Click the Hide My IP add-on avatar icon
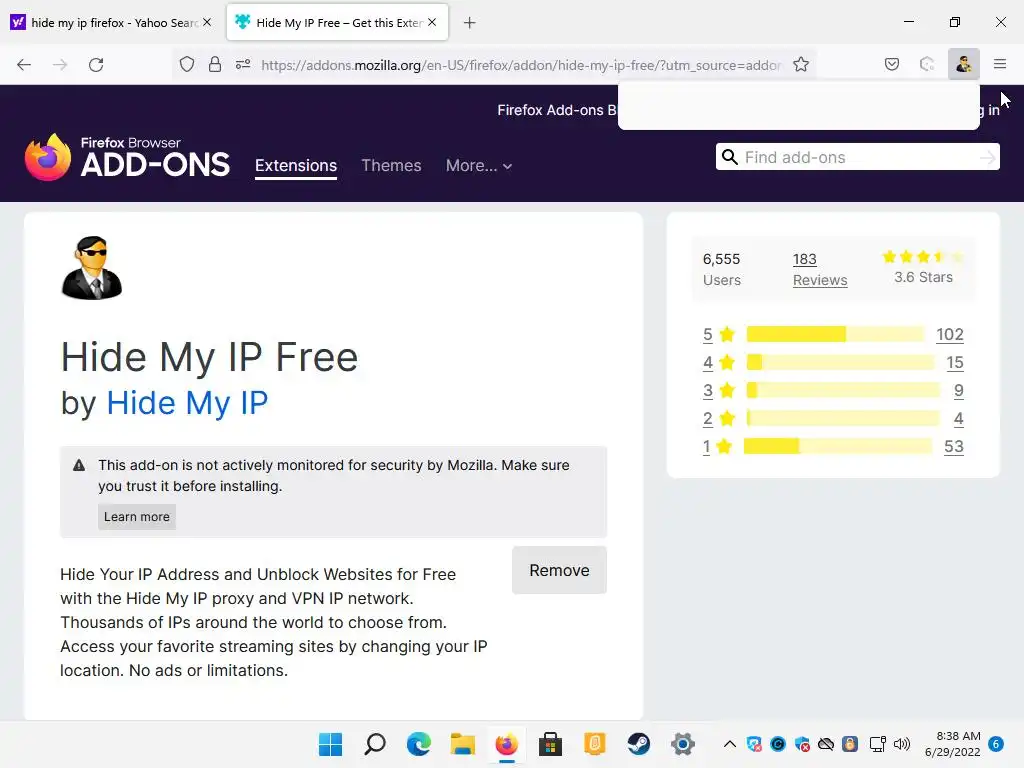Image resolution: width=1024 pixels, height=768 pixels. pyautogui.click(x=91, y=268)
